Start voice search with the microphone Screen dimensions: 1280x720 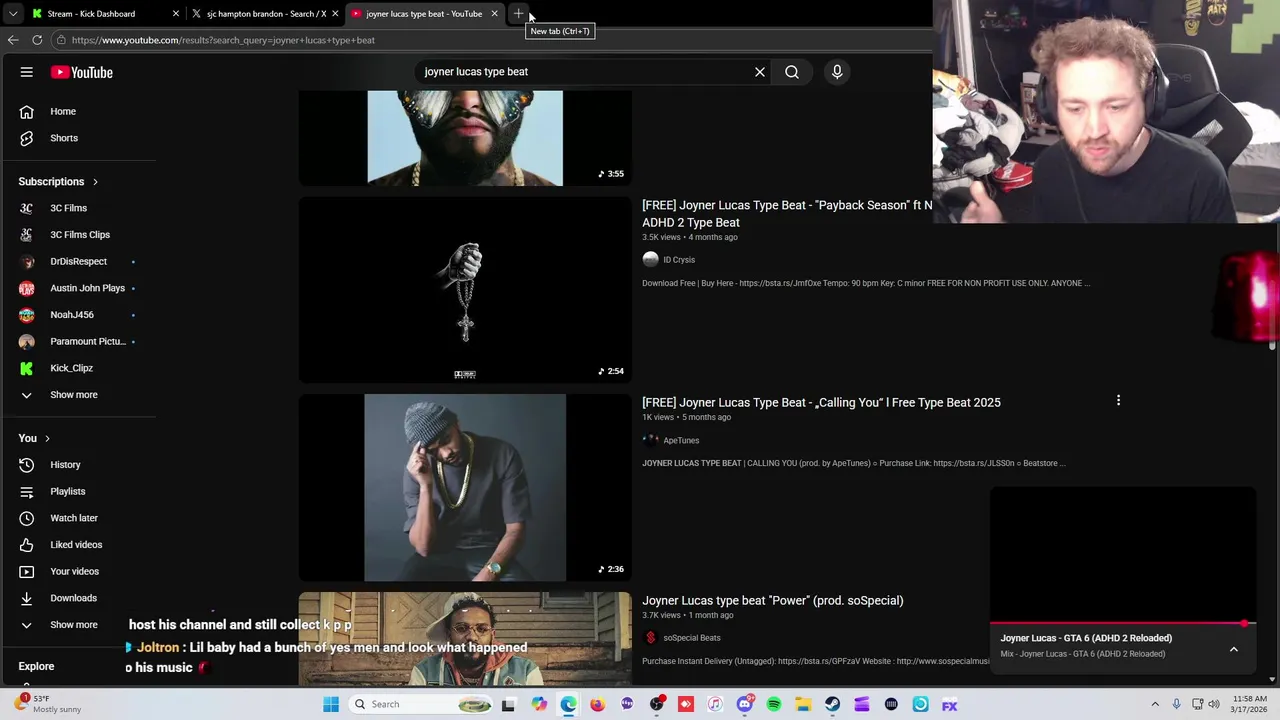point(837,72)
